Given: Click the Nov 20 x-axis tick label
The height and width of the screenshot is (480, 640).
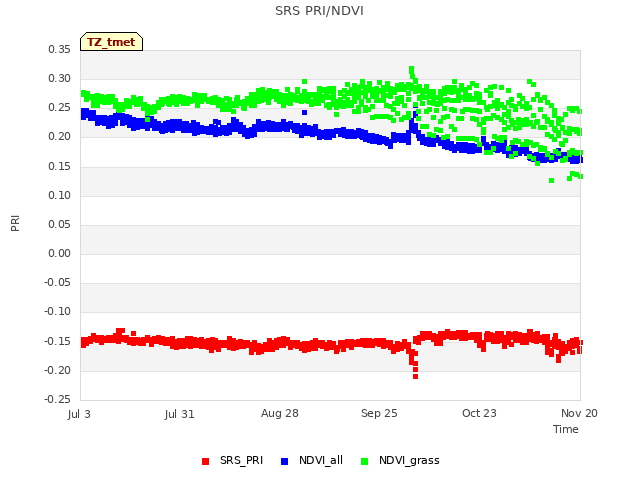Looking at the screenshot, I should point(579,413).
